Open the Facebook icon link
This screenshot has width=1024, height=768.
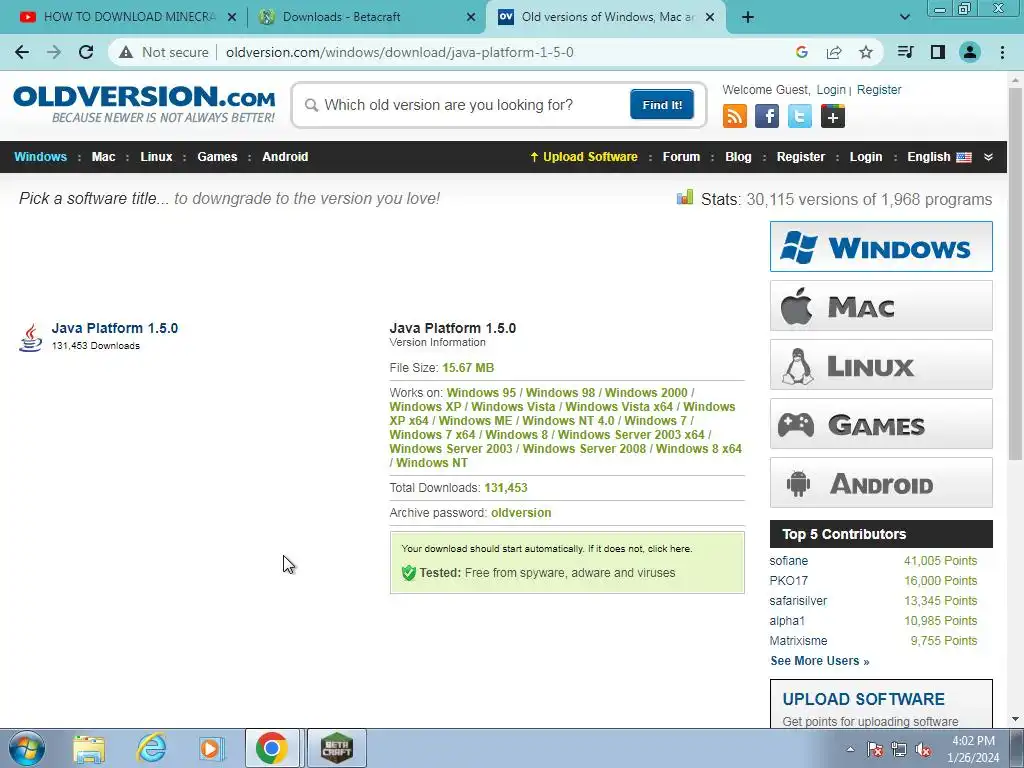[x=767, y=116]
